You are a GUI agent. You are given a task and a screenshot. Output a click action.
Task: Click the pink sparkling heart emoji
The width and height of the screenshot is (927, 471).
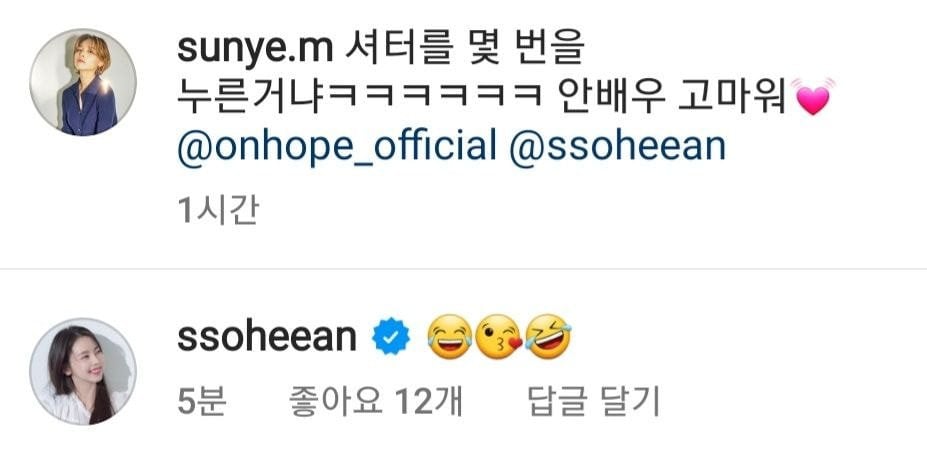point(813,98)
